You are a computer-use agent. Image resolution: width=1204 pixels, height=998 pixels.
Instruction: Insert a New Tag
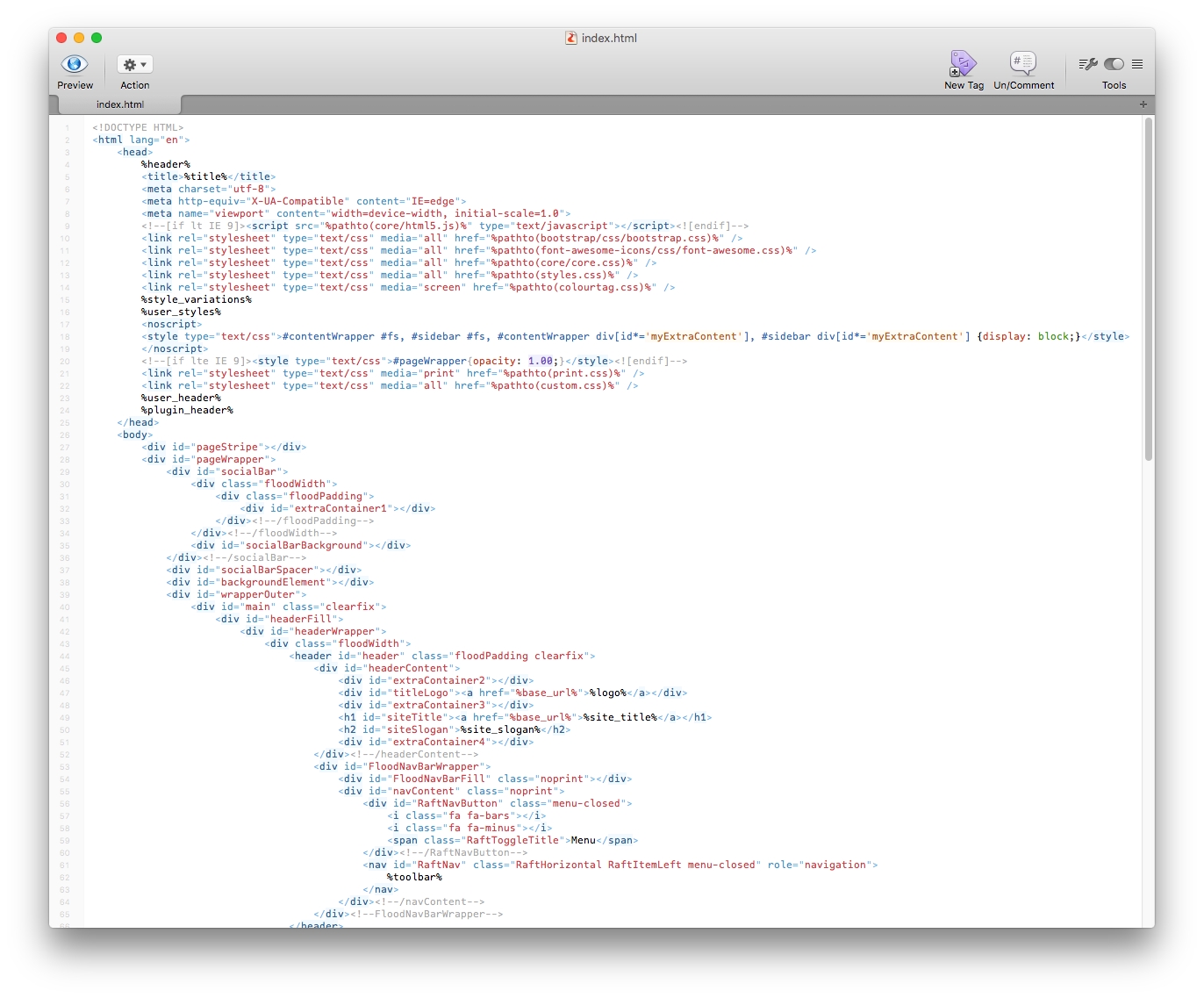click(964, 64)
